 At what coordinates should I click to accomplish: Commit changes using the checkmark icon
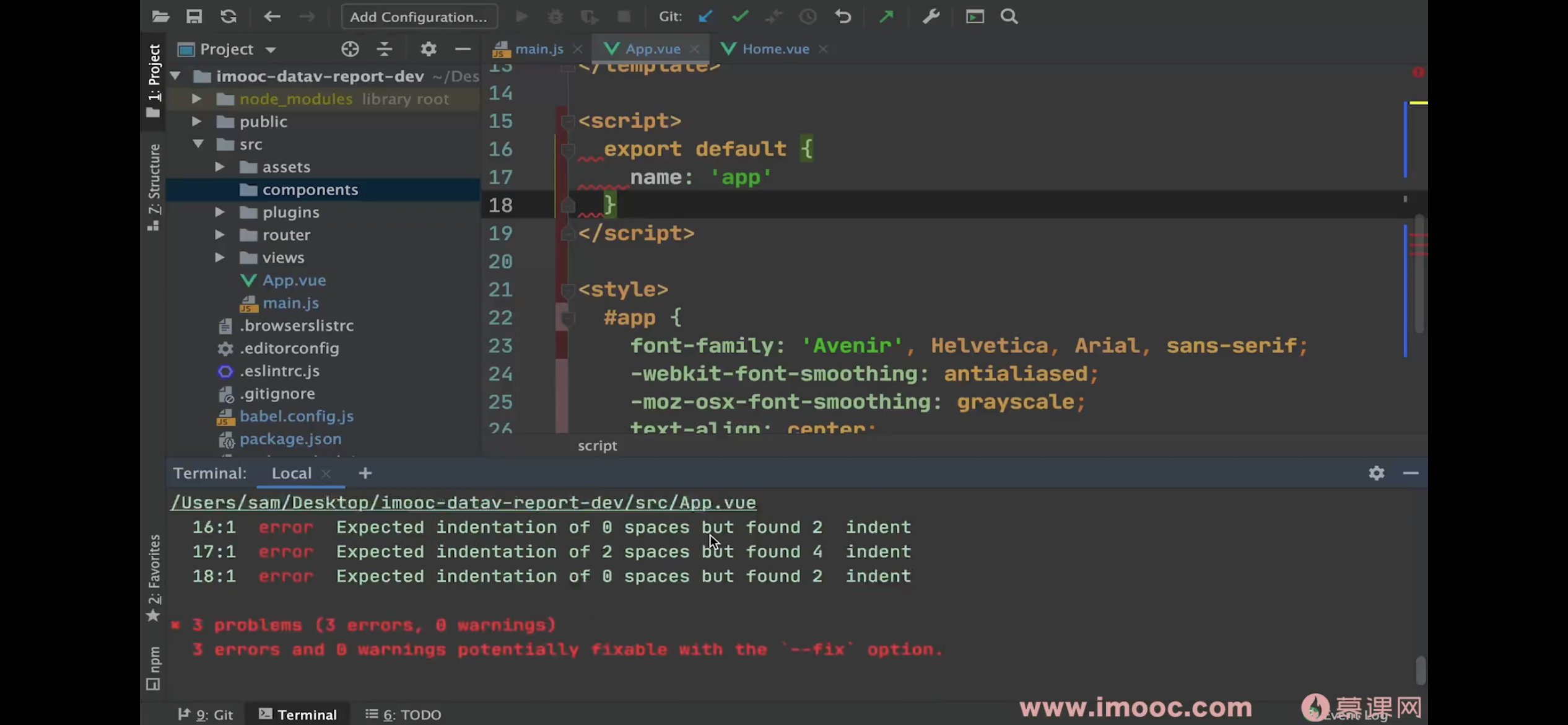coord(739,16)
